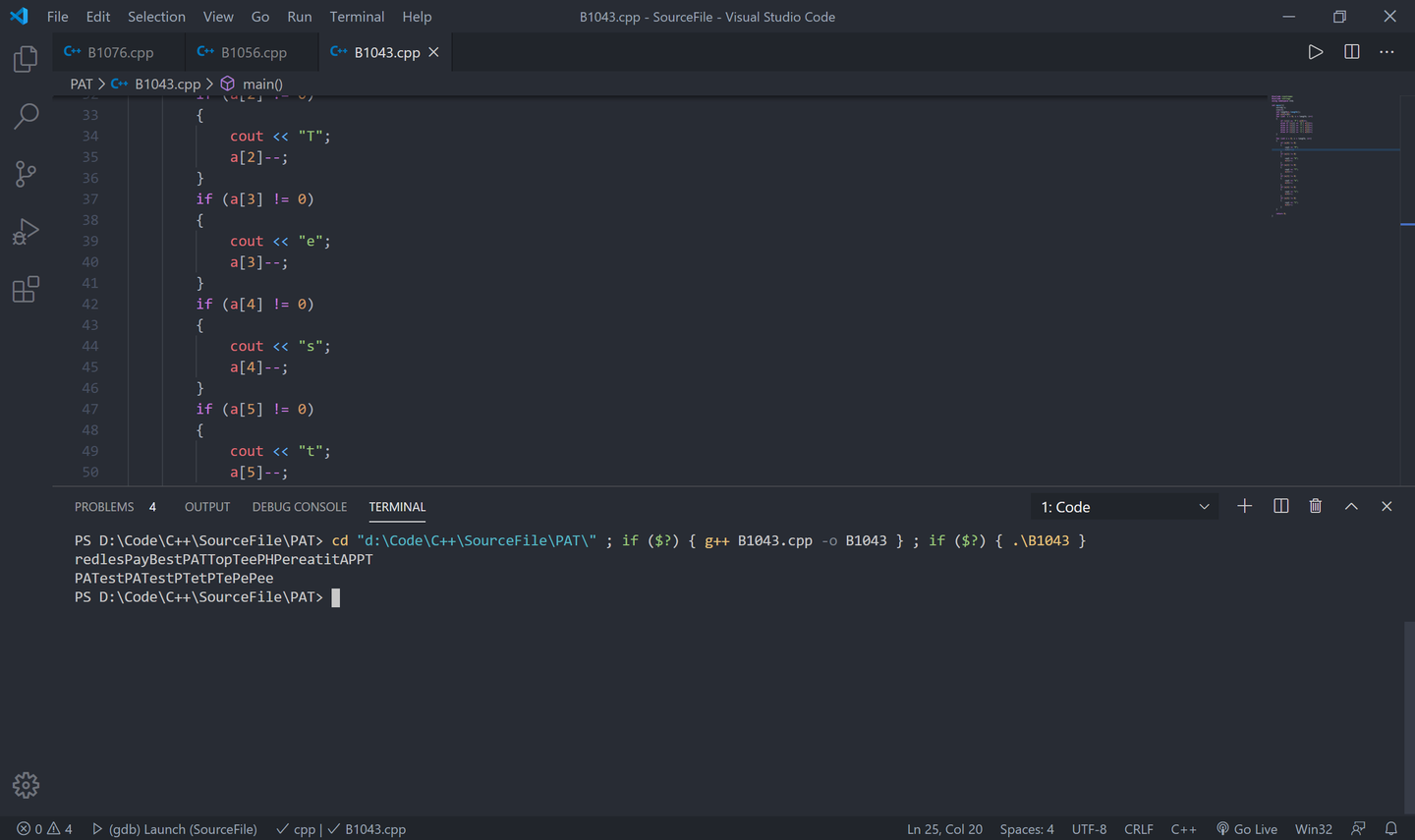The height and width of the screenshot is (840, 1415).
Task: Open the Run and Debug view
Action: 26,232
